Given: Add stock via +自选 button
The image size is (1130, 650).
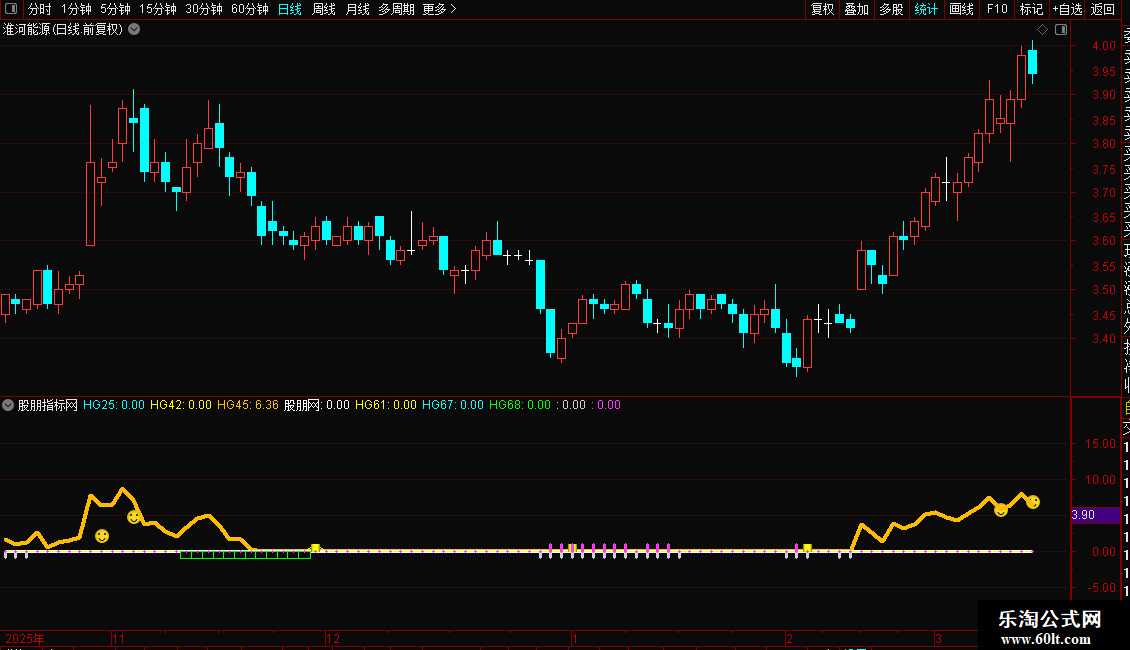Looking at the screenshot, I should click(1067, 9).
